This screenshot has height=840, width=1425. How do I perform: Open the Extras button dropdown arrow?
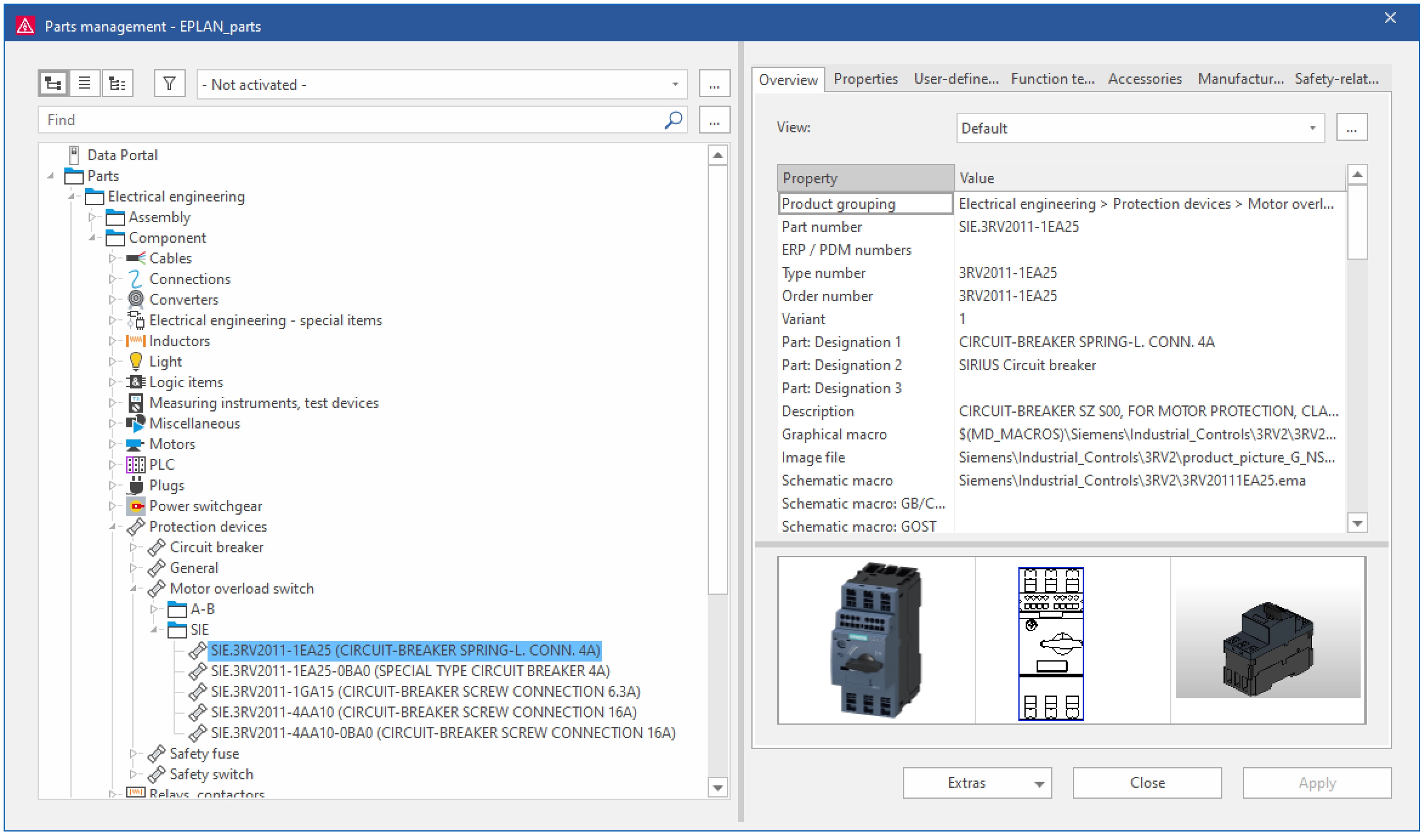coord(1039,784)
